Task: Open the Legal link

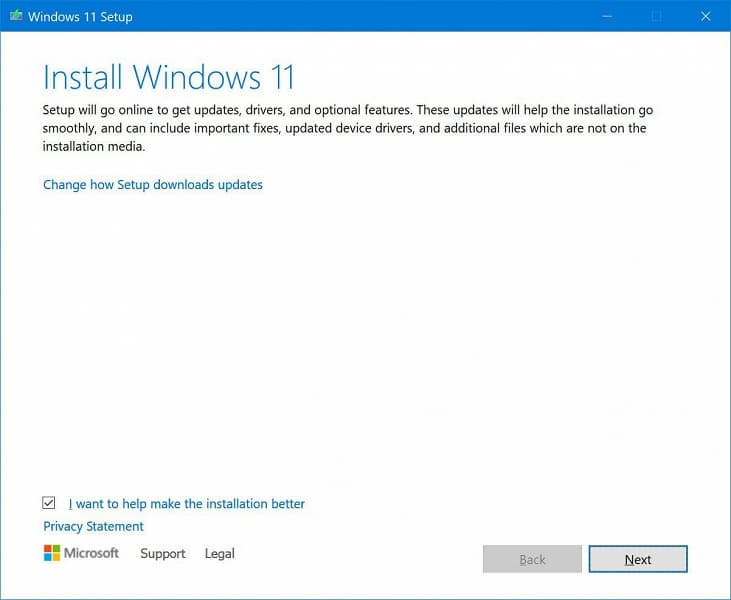Action: click(220, 553)
